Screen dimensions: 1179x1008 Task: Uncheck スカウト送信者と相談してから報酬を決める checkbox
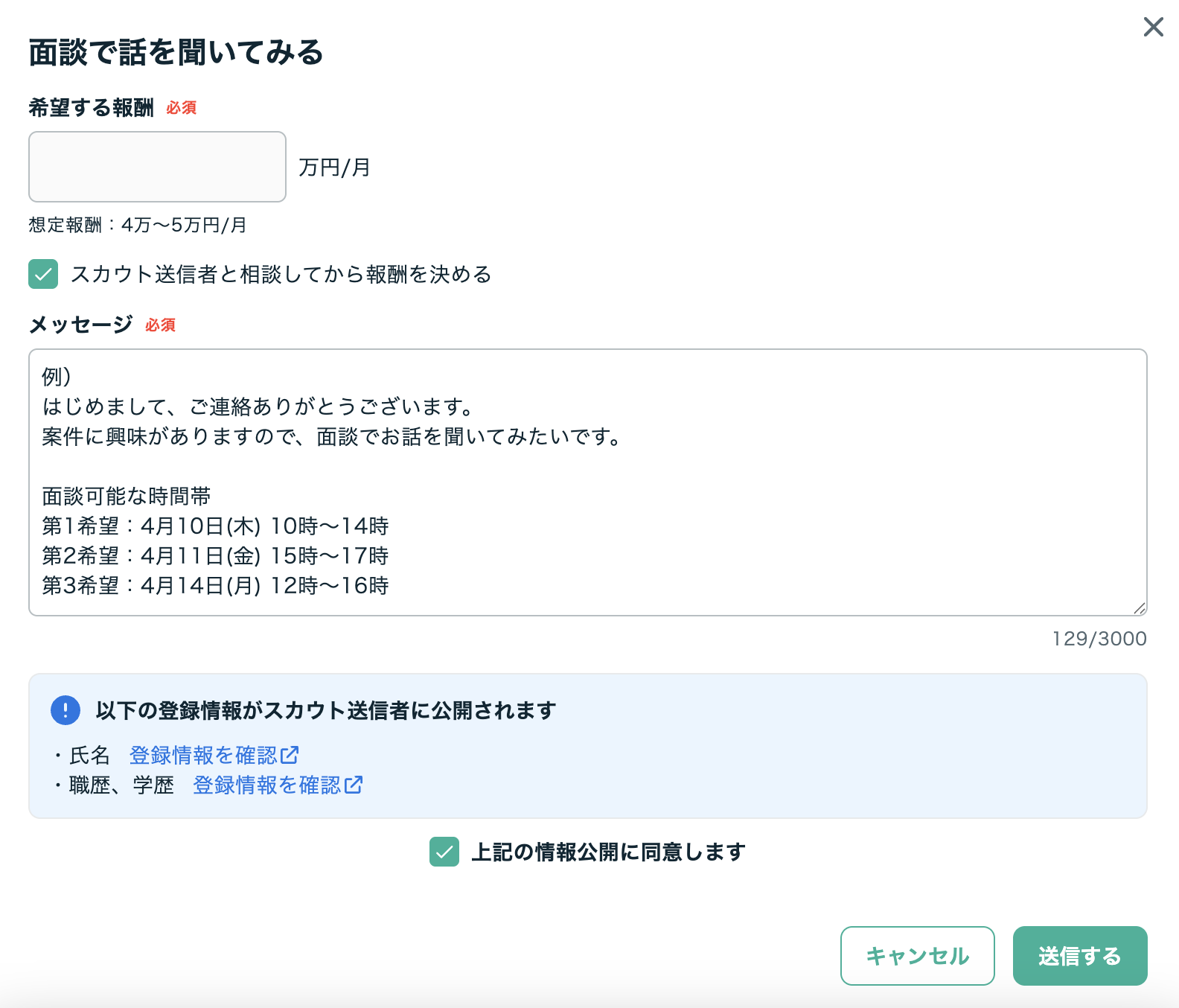tap(43, 274)
